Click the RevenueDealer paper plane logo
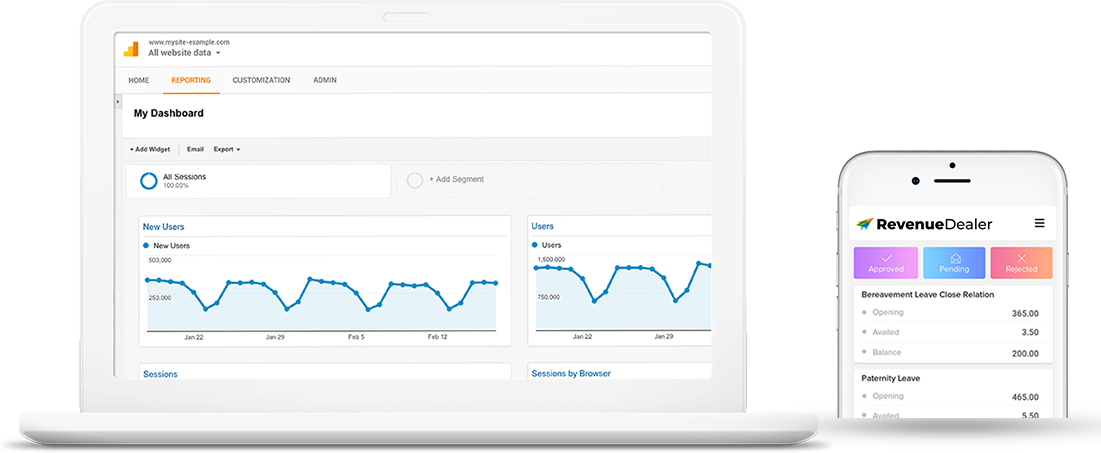Screen dimensions: 1101x453 (x=865, y=224)
